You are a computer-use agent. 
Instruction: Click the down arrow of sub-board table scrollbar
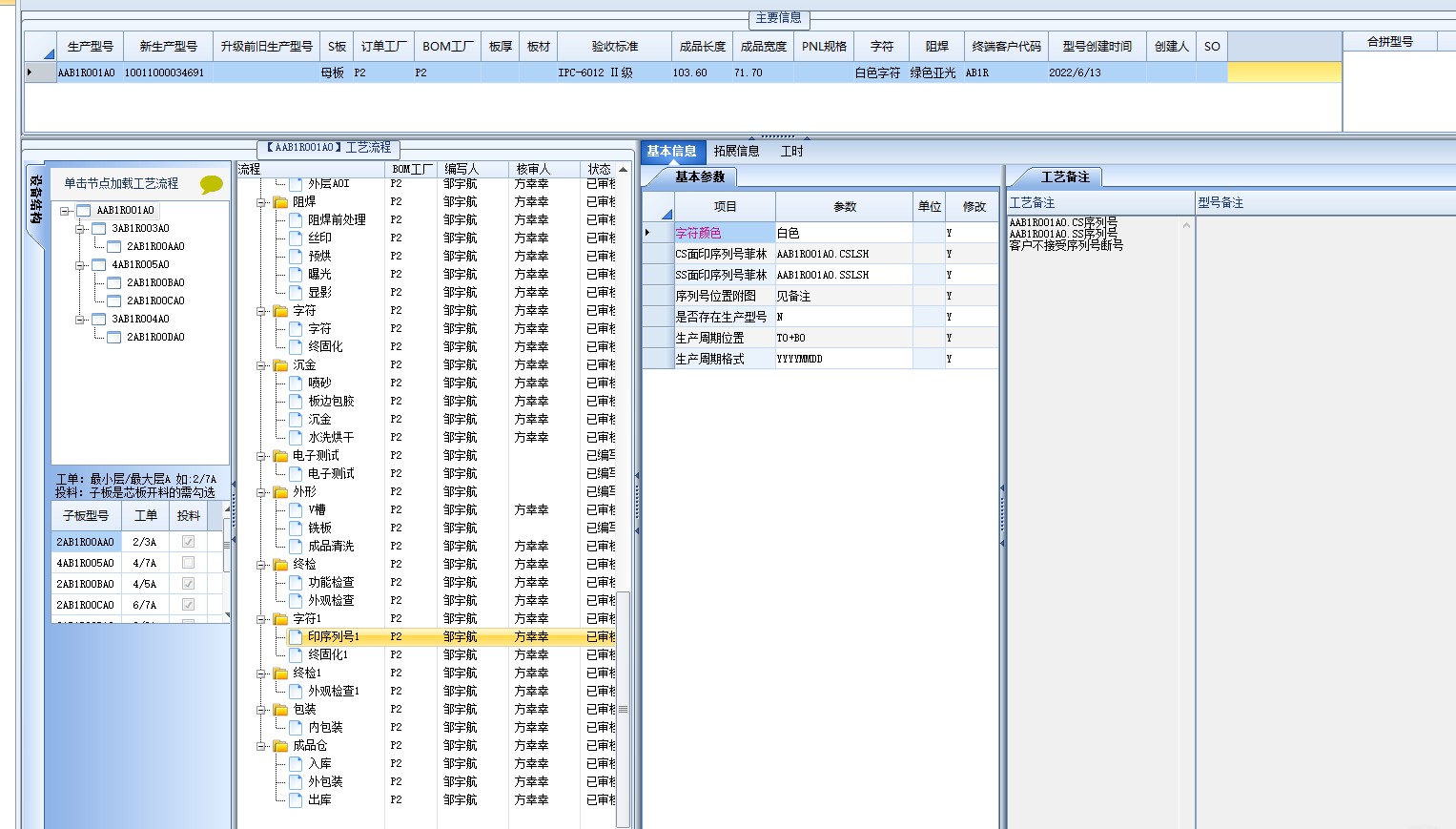coord(227,615)
